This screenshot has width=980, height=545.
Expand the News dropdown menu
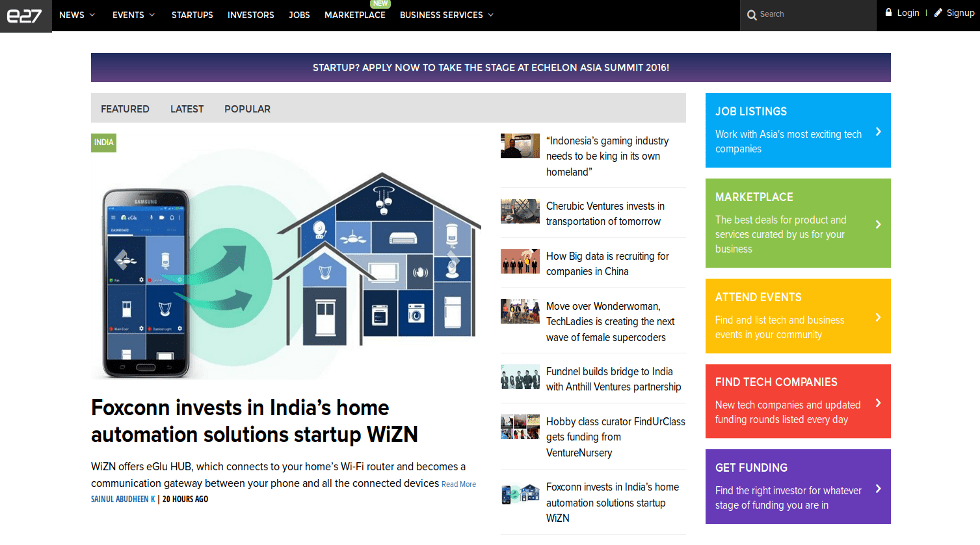(77, 15)
